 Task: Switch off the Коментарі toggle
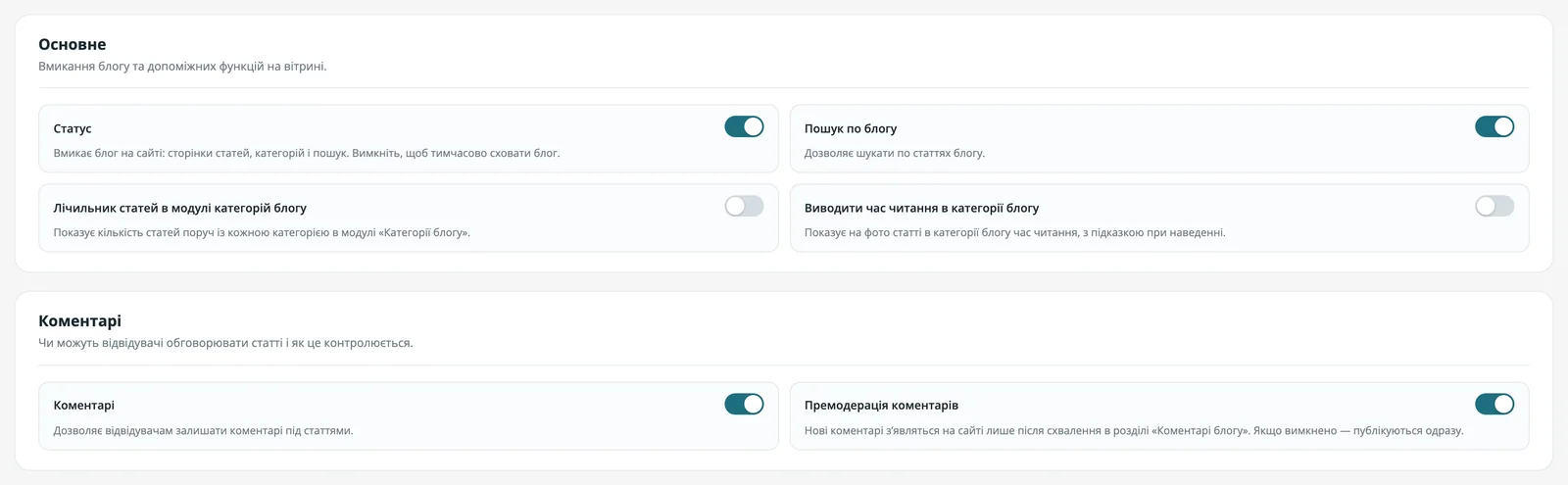tap(744, 404)
